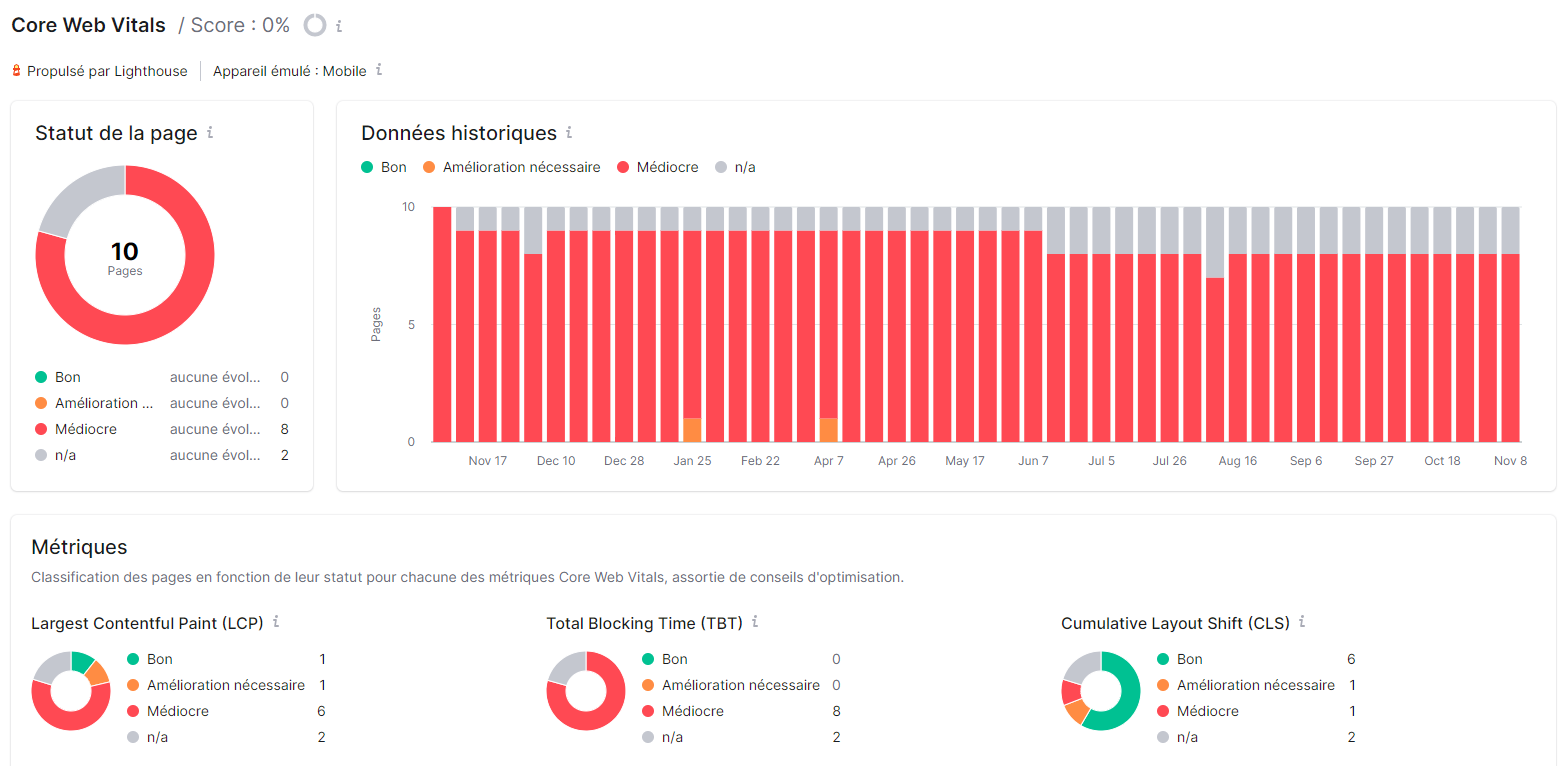
Task: Click CLS Amélioration nécessaire row
Action: (x=1256, y=685)
